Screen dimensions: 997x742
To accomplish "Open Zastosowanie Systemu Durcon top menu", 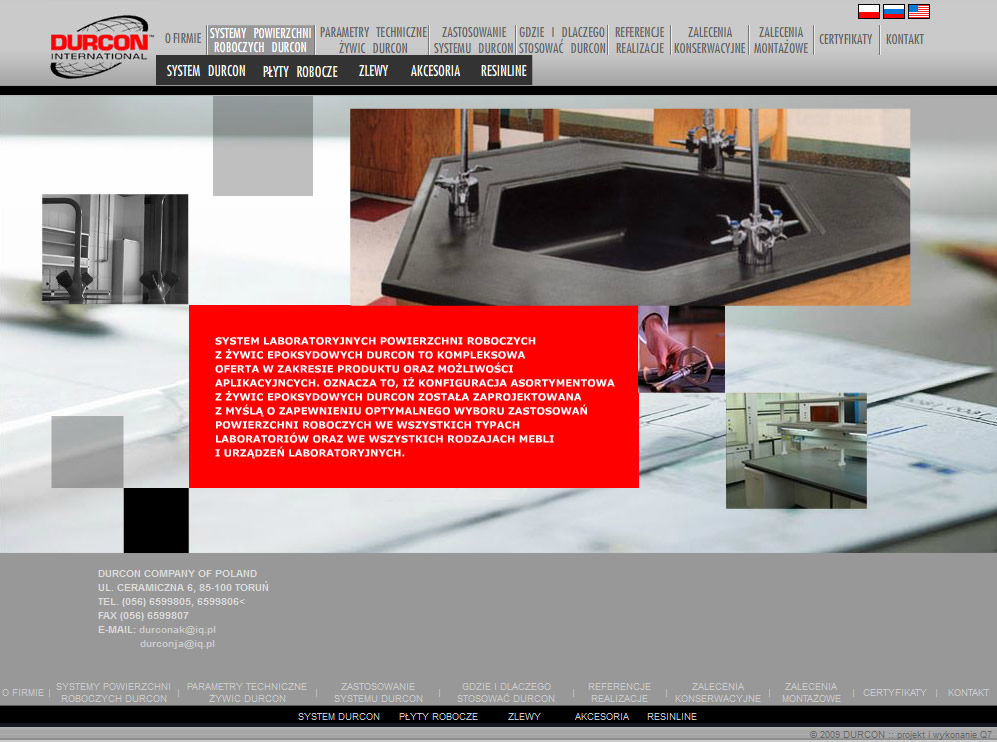I will click(474, 40).
